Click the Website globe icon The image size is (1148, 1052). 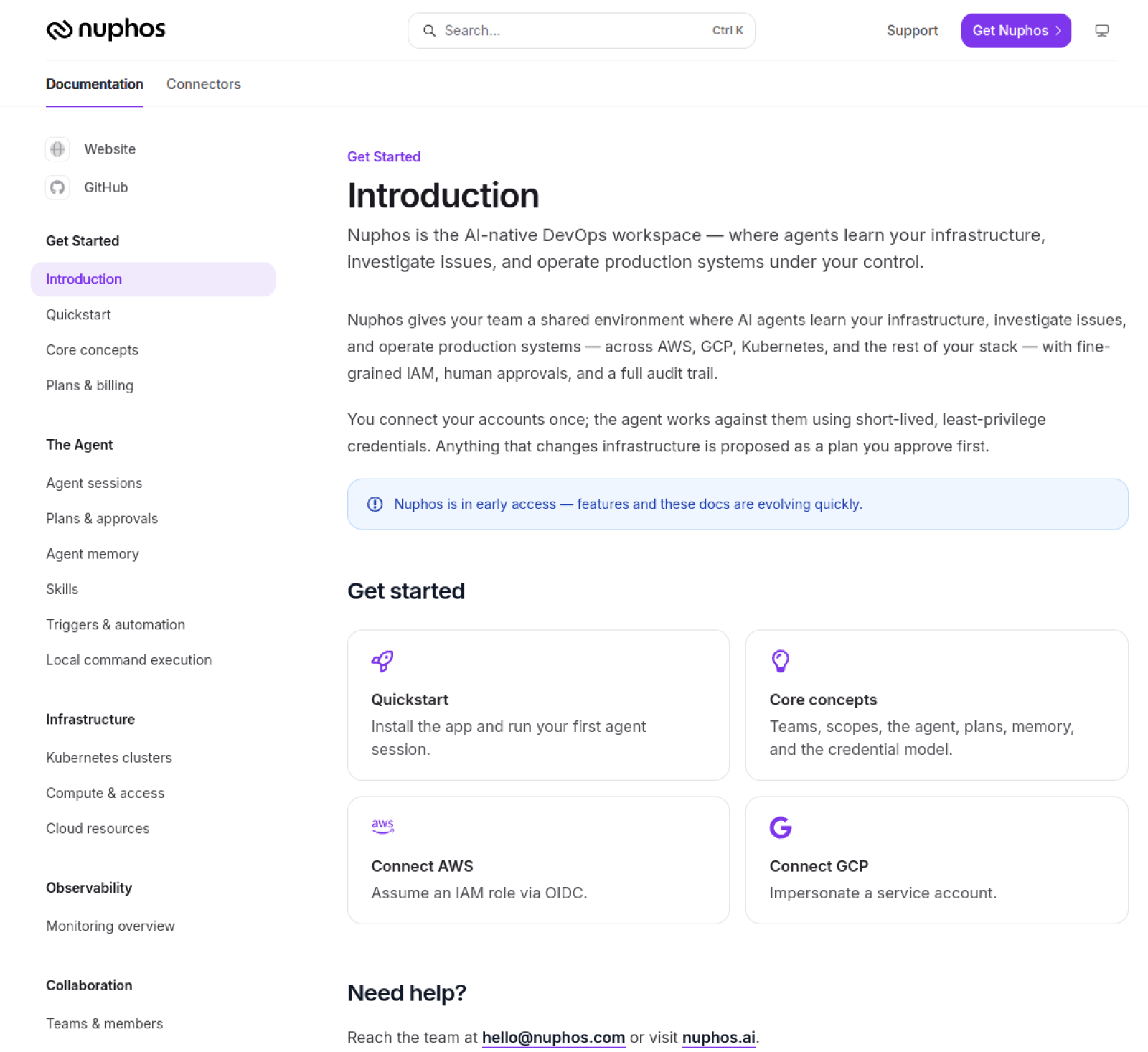tap(57, 149)
